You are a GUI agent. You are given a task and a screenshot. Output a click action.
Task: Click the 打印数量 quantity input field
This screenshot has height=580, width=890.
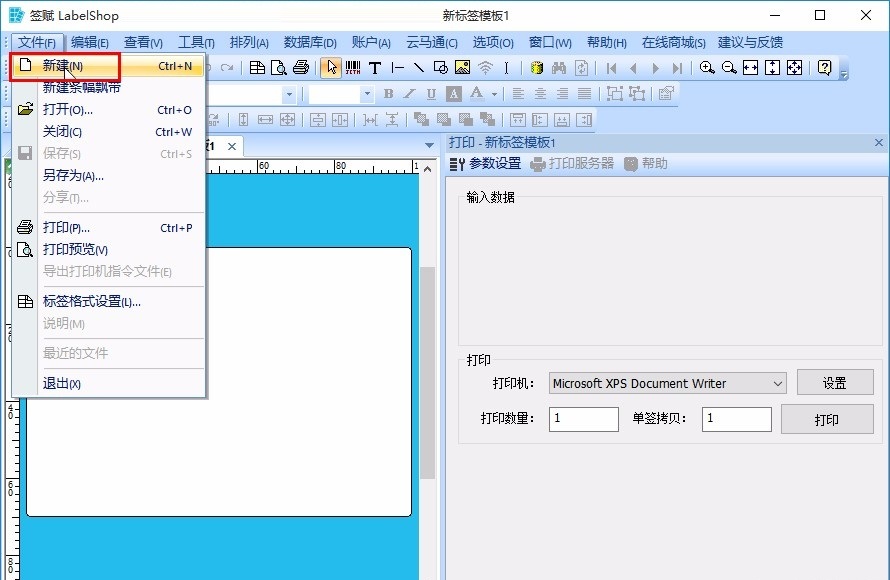[x=583, y=419]
